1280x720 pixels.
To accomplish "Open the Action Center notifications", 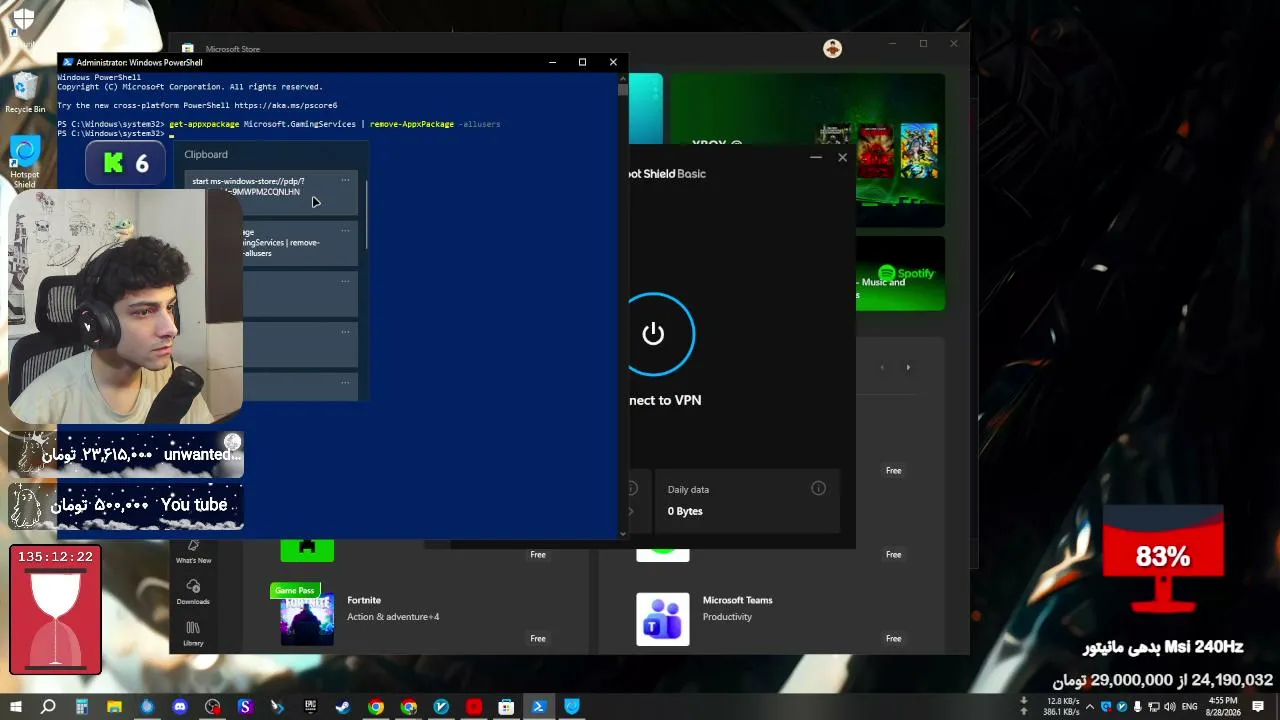I will (1258, 707).
